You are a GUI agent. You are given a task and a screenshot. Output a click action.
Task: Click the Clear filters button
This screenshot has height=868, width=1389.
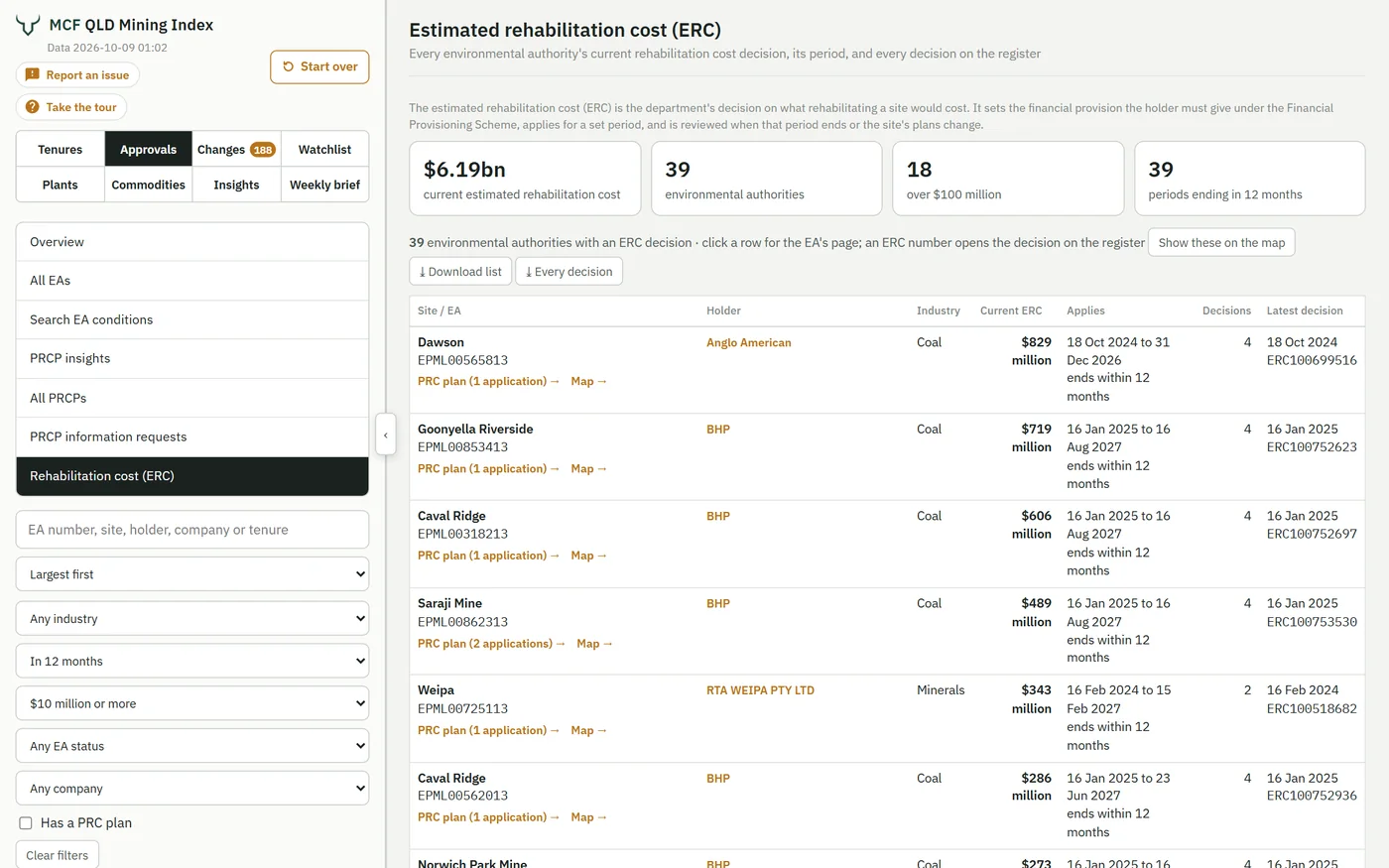click(58, 855)
